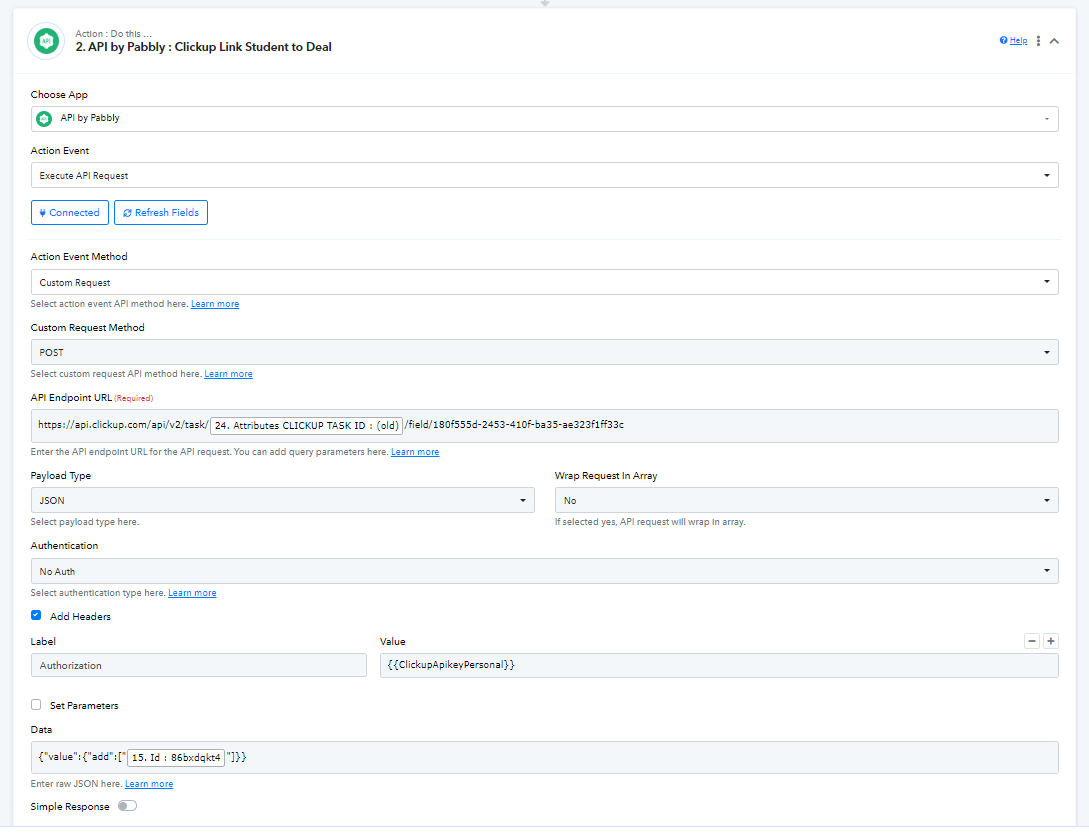
Task: Open Learn more under Action Event Method
Action: click(215, 304)
